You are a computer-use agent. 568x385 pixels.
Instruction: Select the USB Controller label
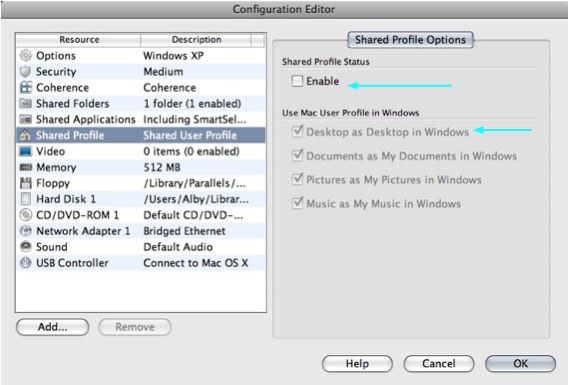click(72, 263)
